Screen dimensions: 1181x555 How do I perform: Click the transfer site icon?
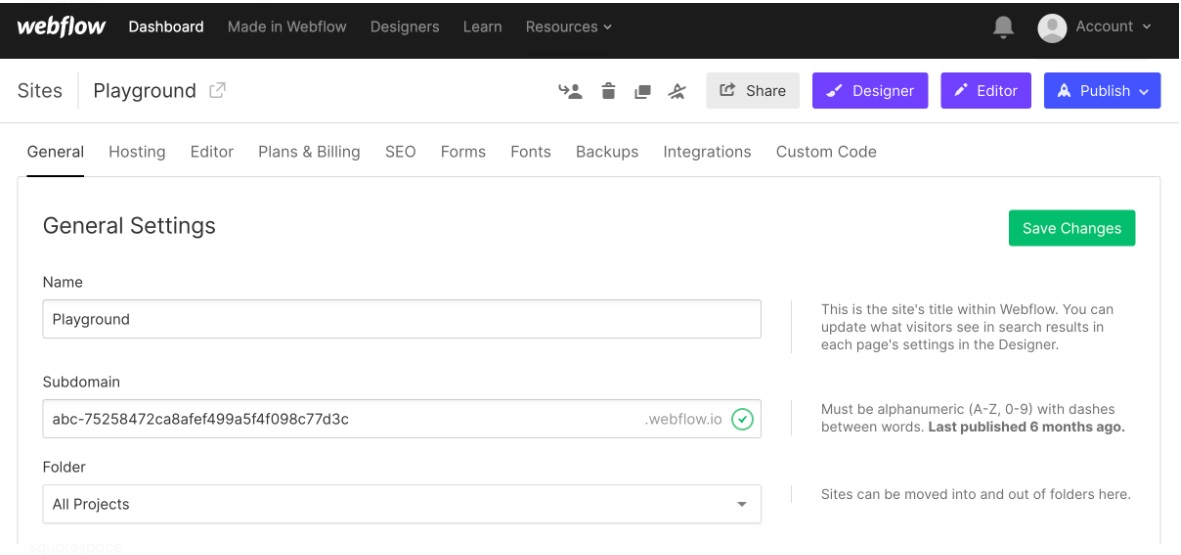click(x=569, y=91)
